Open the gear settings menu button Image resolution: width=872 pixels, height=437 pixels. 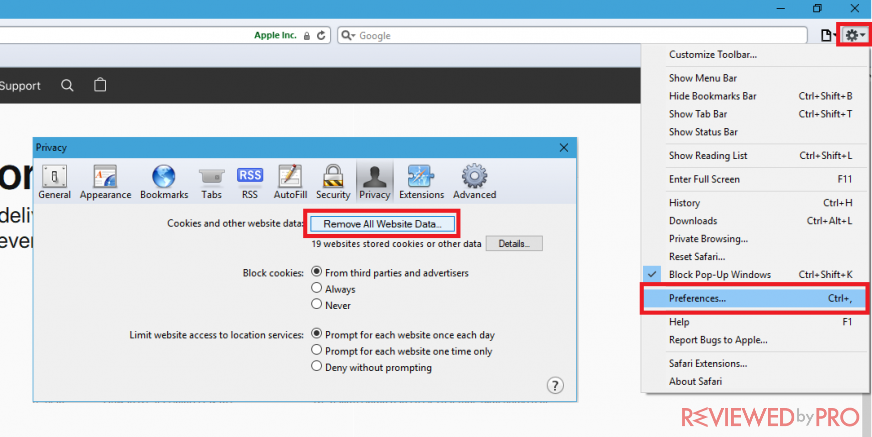(854, 36)
